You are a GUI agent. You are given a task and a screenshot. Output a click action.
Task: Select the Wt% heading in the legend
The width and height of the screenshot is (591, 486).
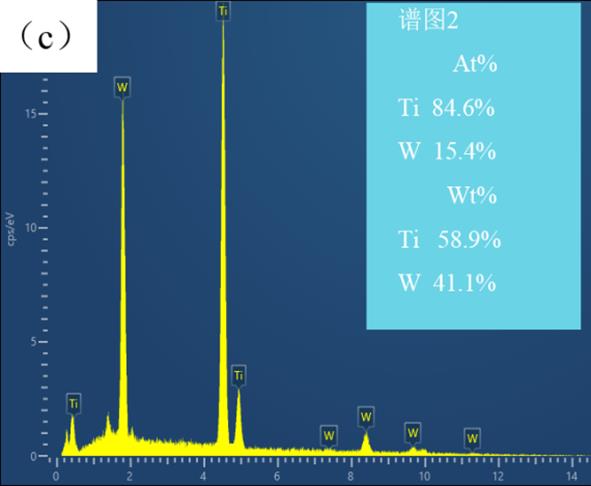pyautogui.click(x=472, y=195)
